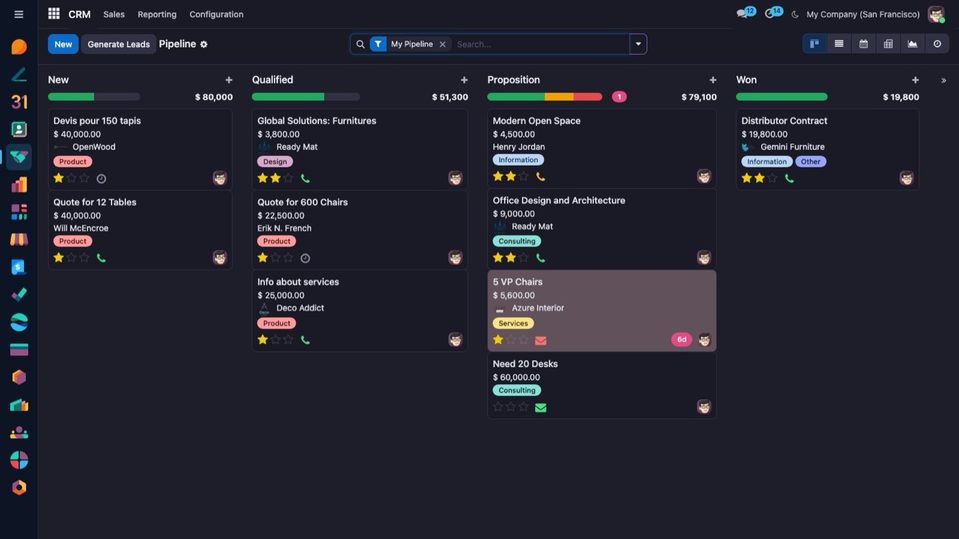Viewport: 959px width, 539px height.
Task: Click Qualified column progress bar
Action: click(x=306, y=97)
